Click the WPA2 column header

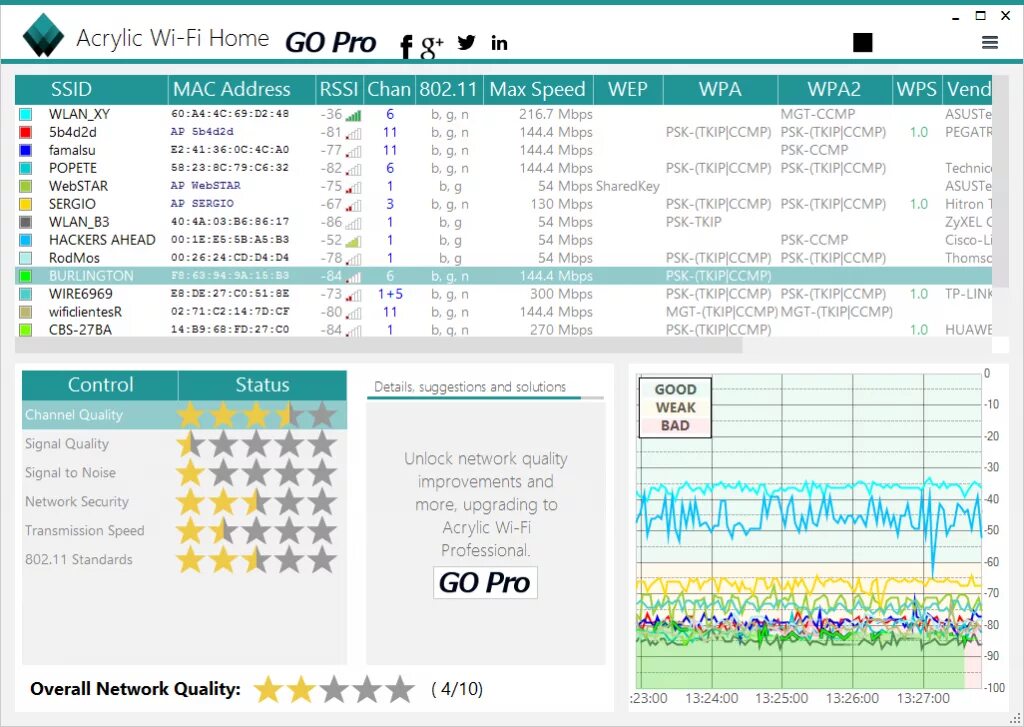pos(835,89)
